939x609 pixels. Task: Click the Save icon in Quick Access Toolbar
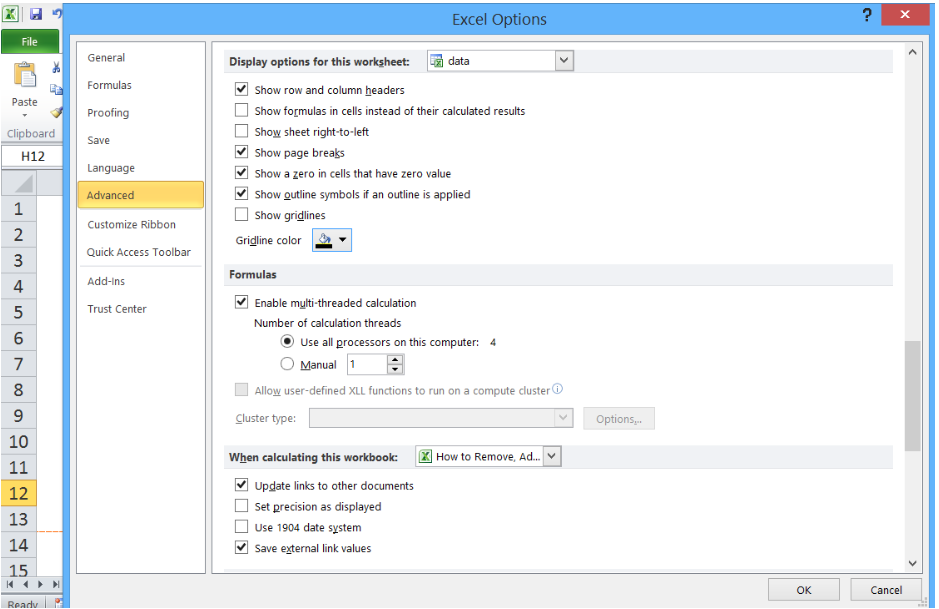pos(36,13)
